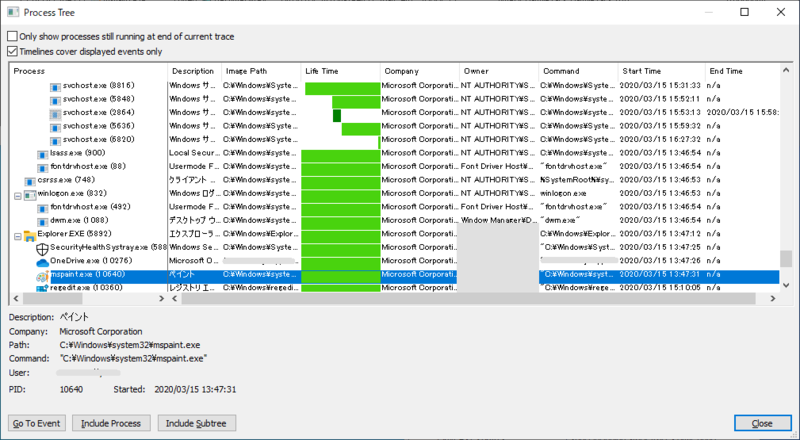Sort by the Company column header
The width and height of the screenshot is (800, 440).
click(420, 71)
